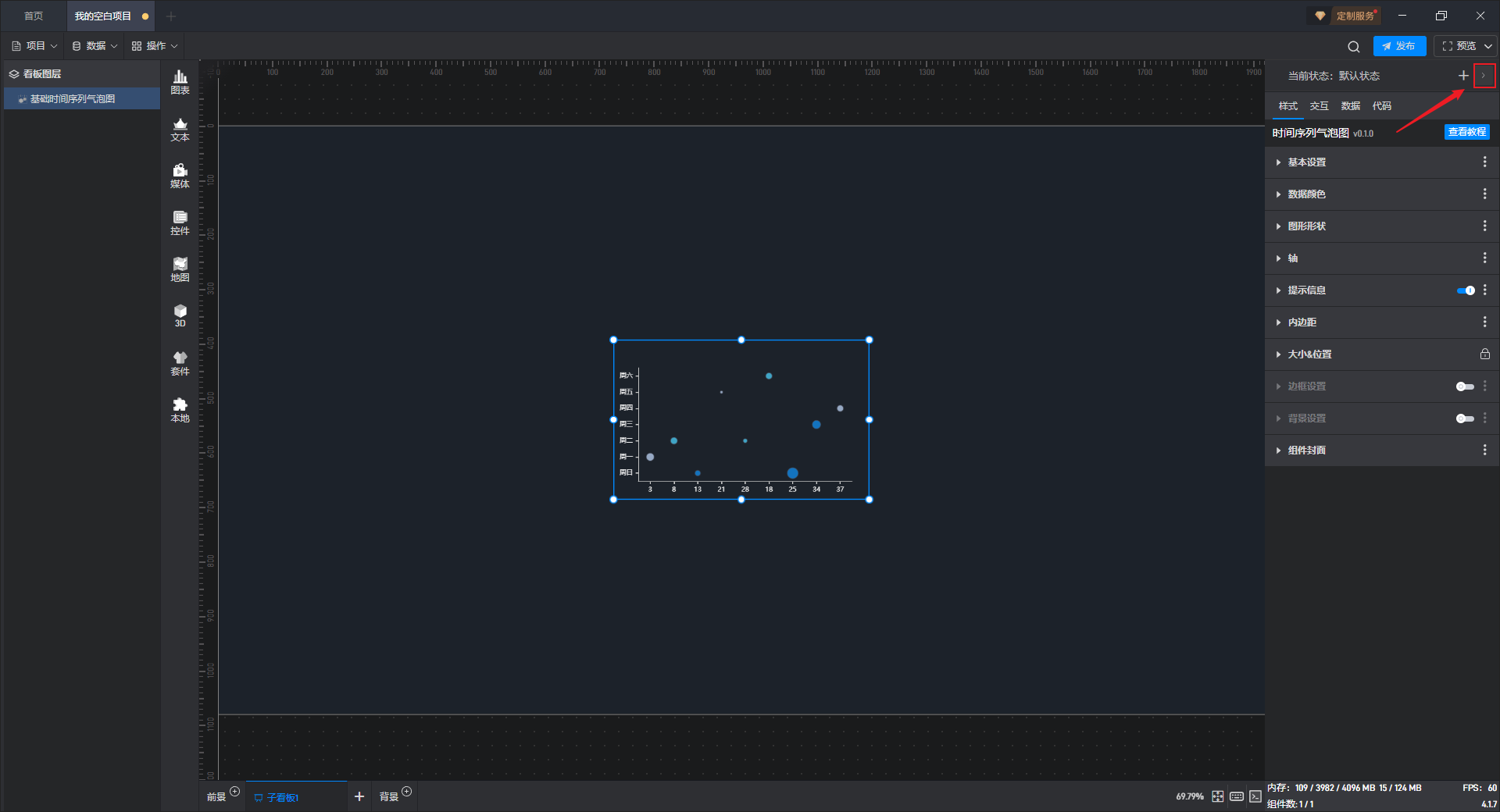
Task: Switch to the 代码 tab
Action: click(x=1381, y=106)
